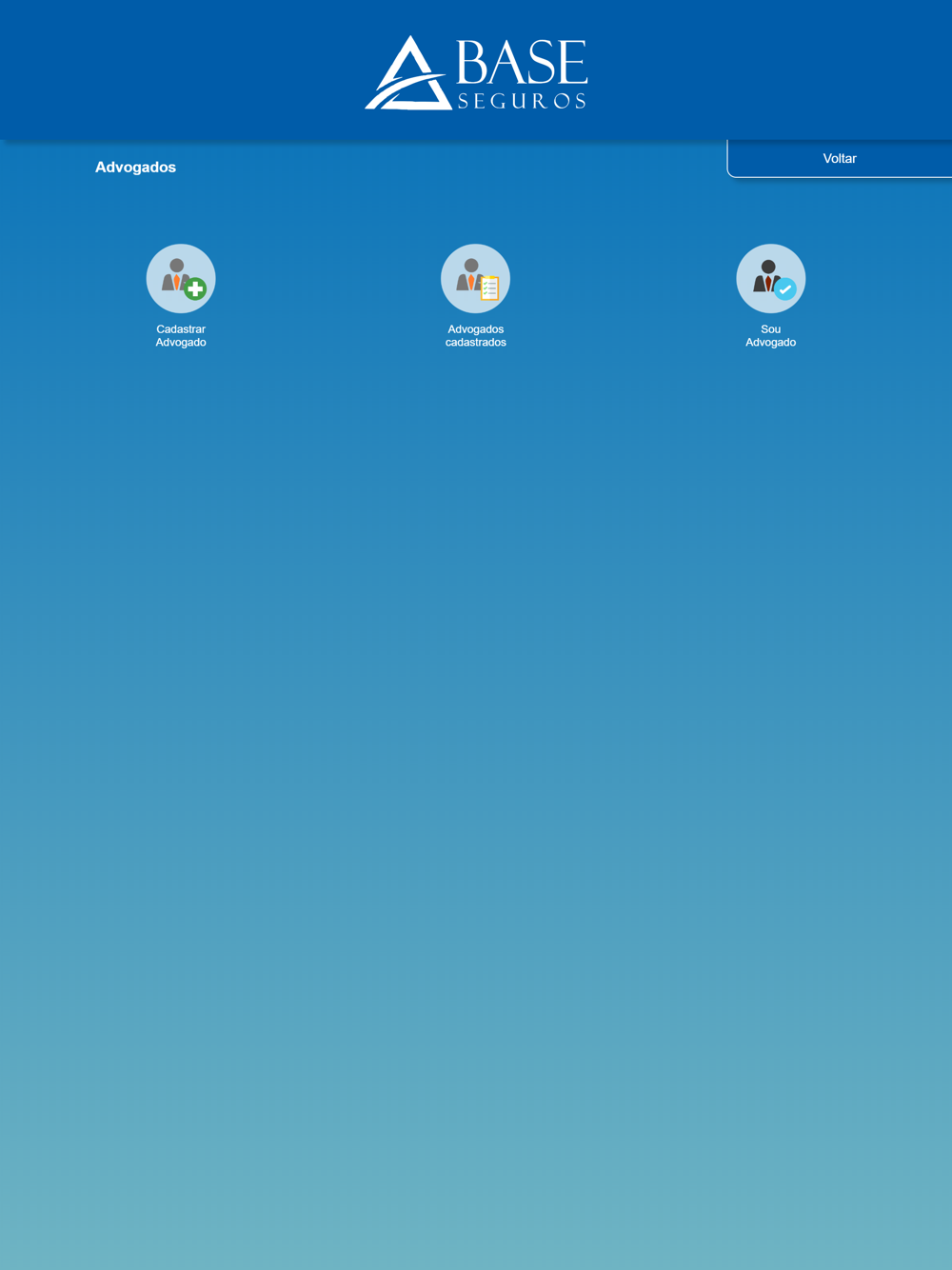Open the Advogados cadastrados list icon
This screenshot has width=952, height=1270.
click(476, 278)
